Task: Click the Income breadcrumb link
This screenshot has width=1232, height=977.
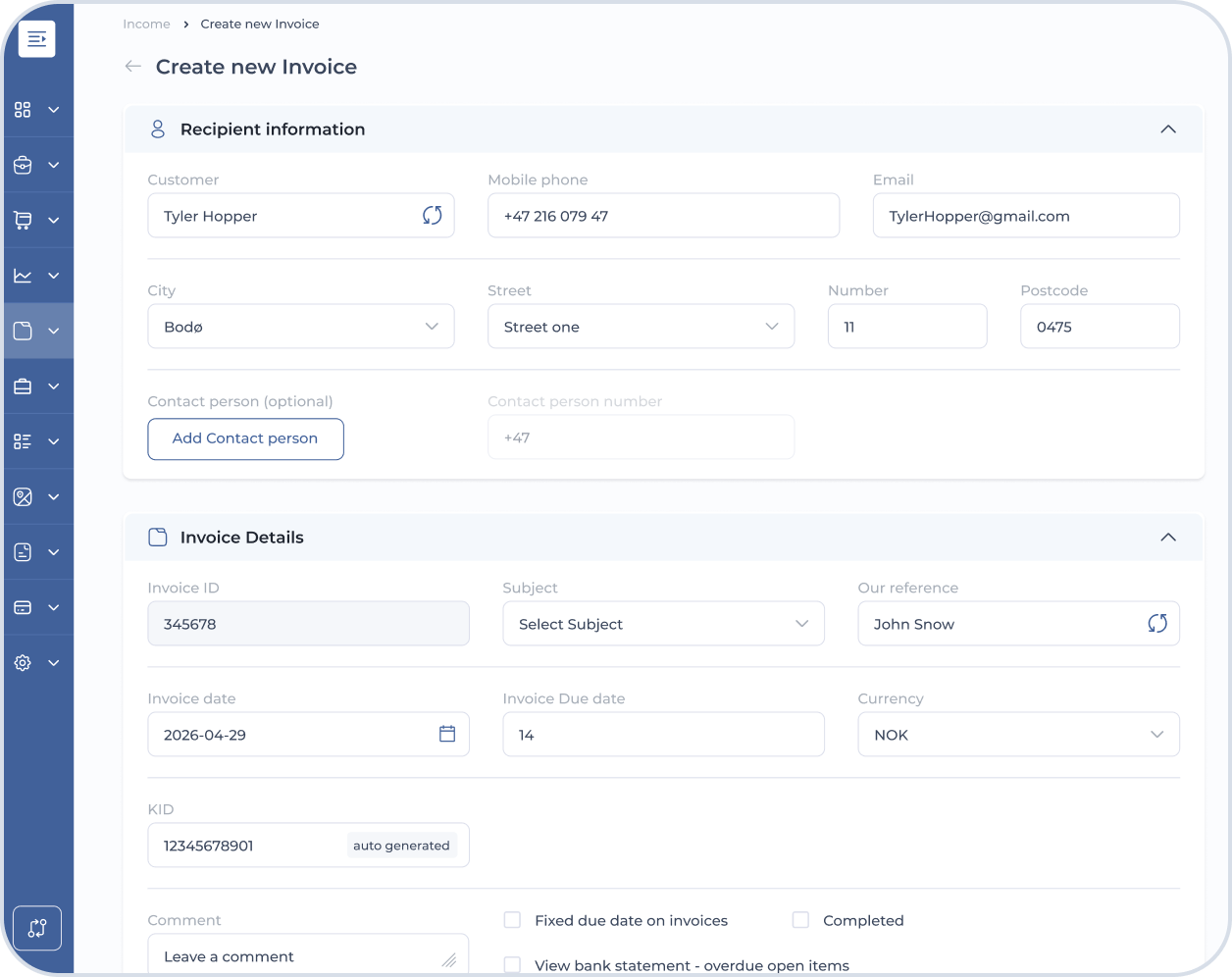Action: pyautogui.click(x=146, y=24)
